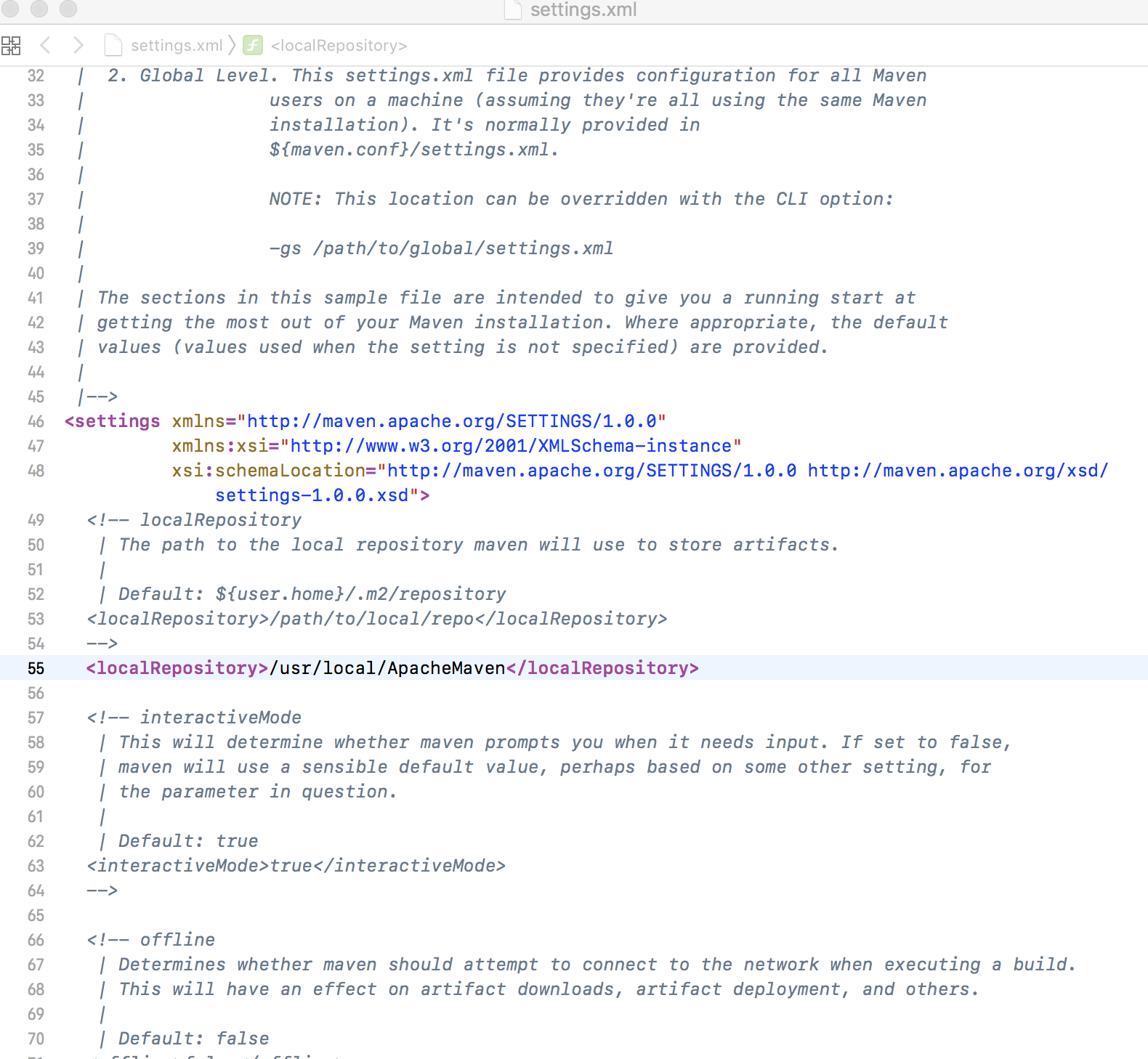Screen dimensions: 1148x1059
Task: Click the opening <settings tag
Action: (112, 421)
